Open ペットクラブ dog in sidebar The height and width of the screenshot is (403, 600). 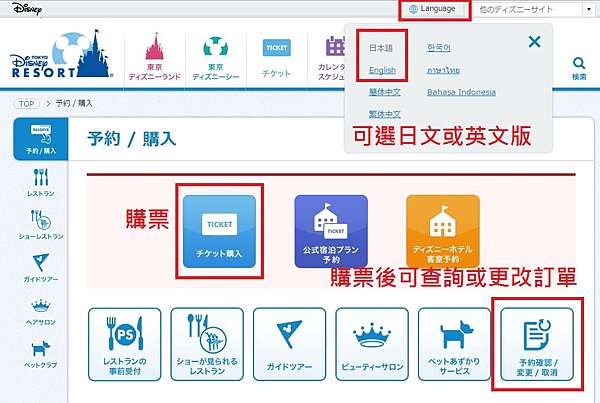(41, 354)
